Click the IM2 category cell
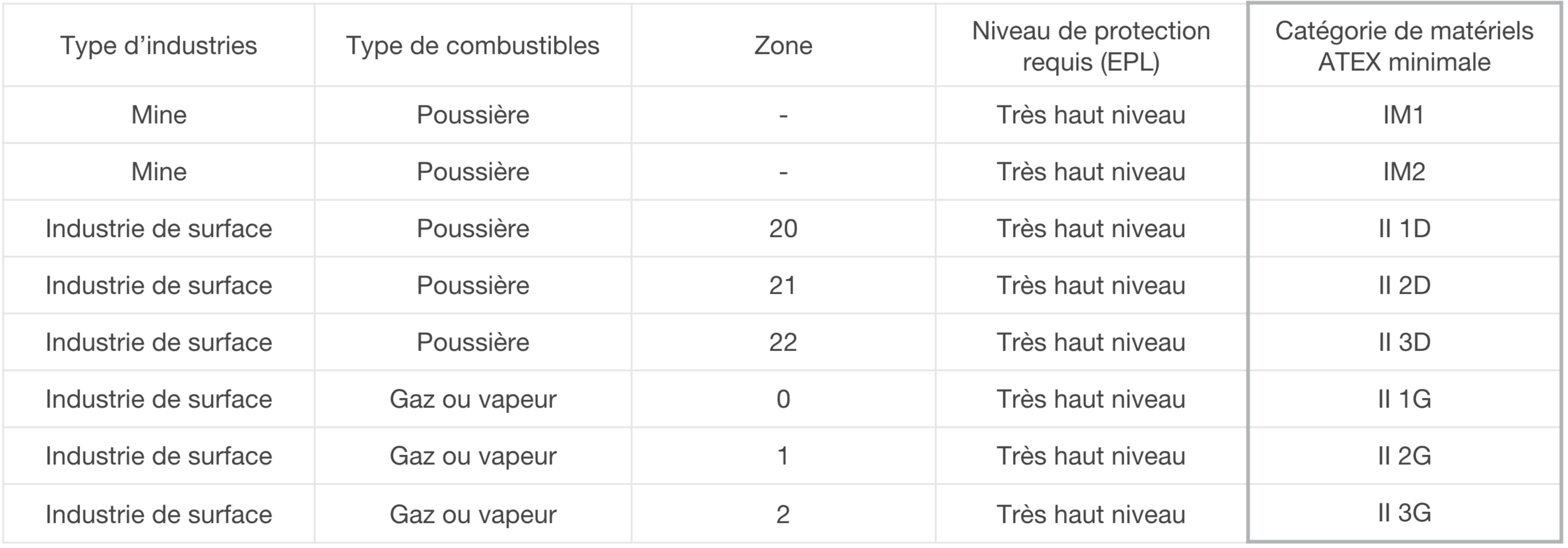Viewport: 1568px width, 548px height. (1404, 171)
